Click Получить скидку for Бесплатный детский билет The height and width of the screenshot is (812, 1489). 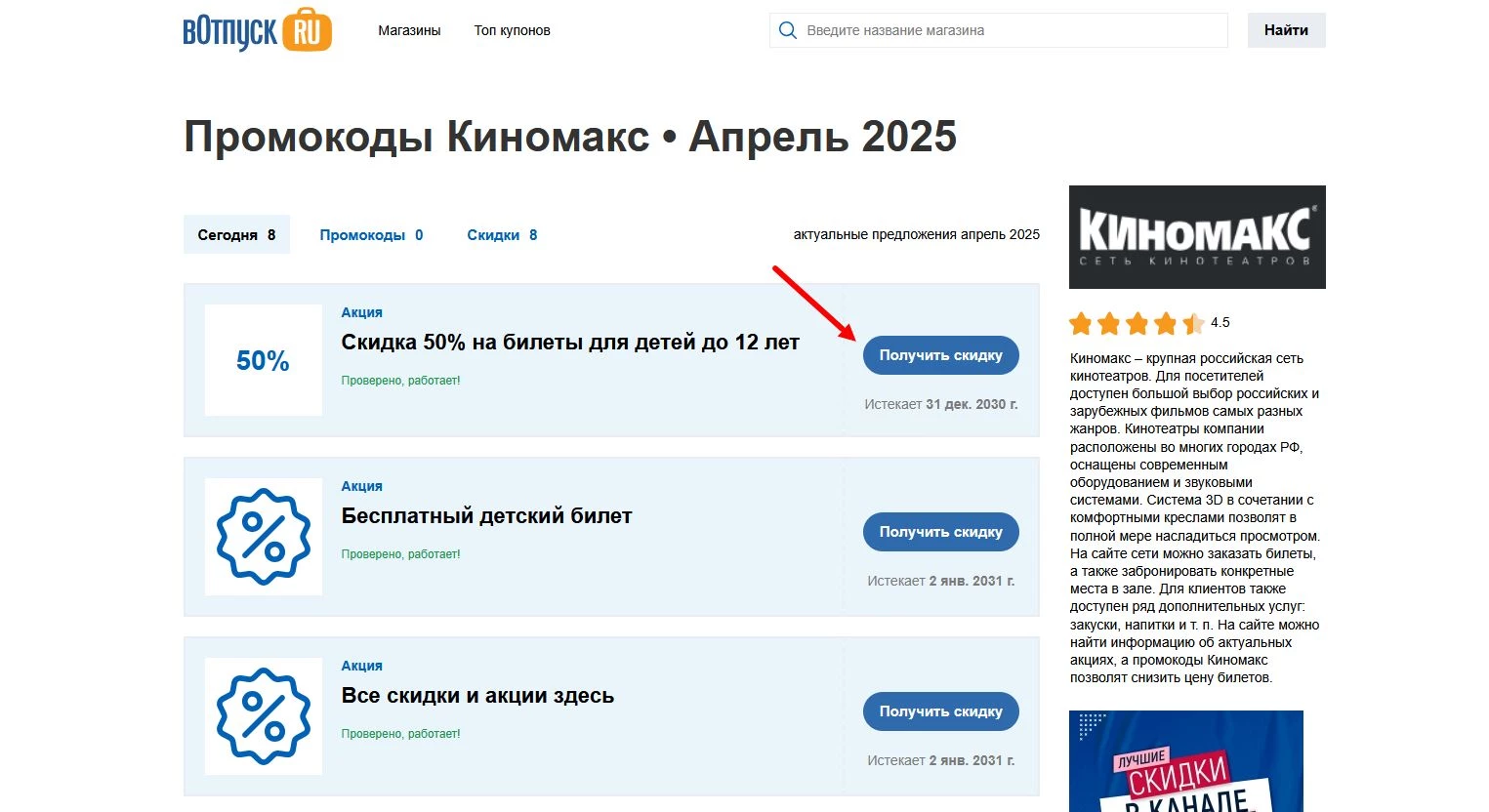(939, 532)
